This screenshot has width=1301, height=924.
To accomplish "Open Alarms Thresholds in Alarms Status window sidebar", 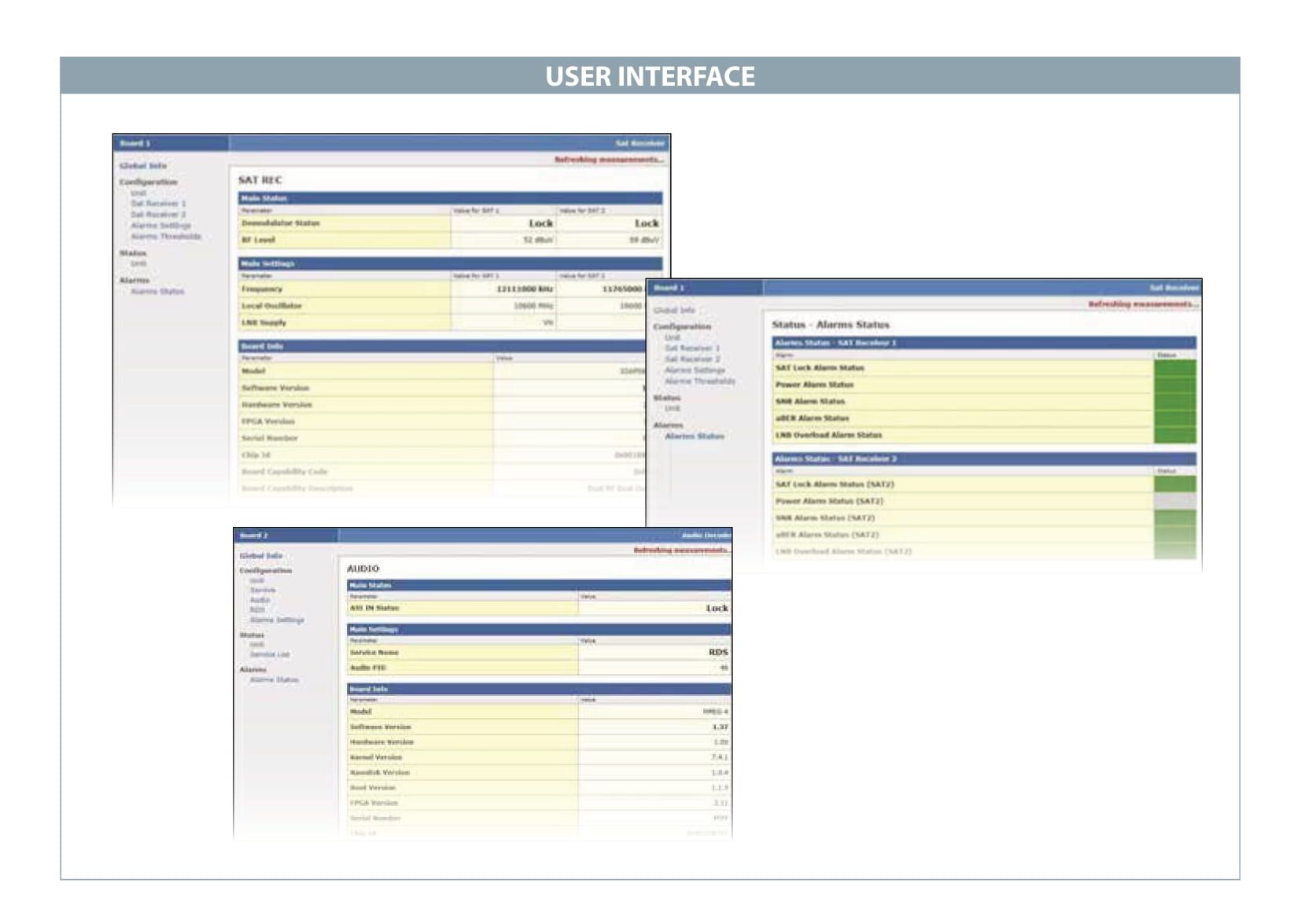I will [700, 381].
